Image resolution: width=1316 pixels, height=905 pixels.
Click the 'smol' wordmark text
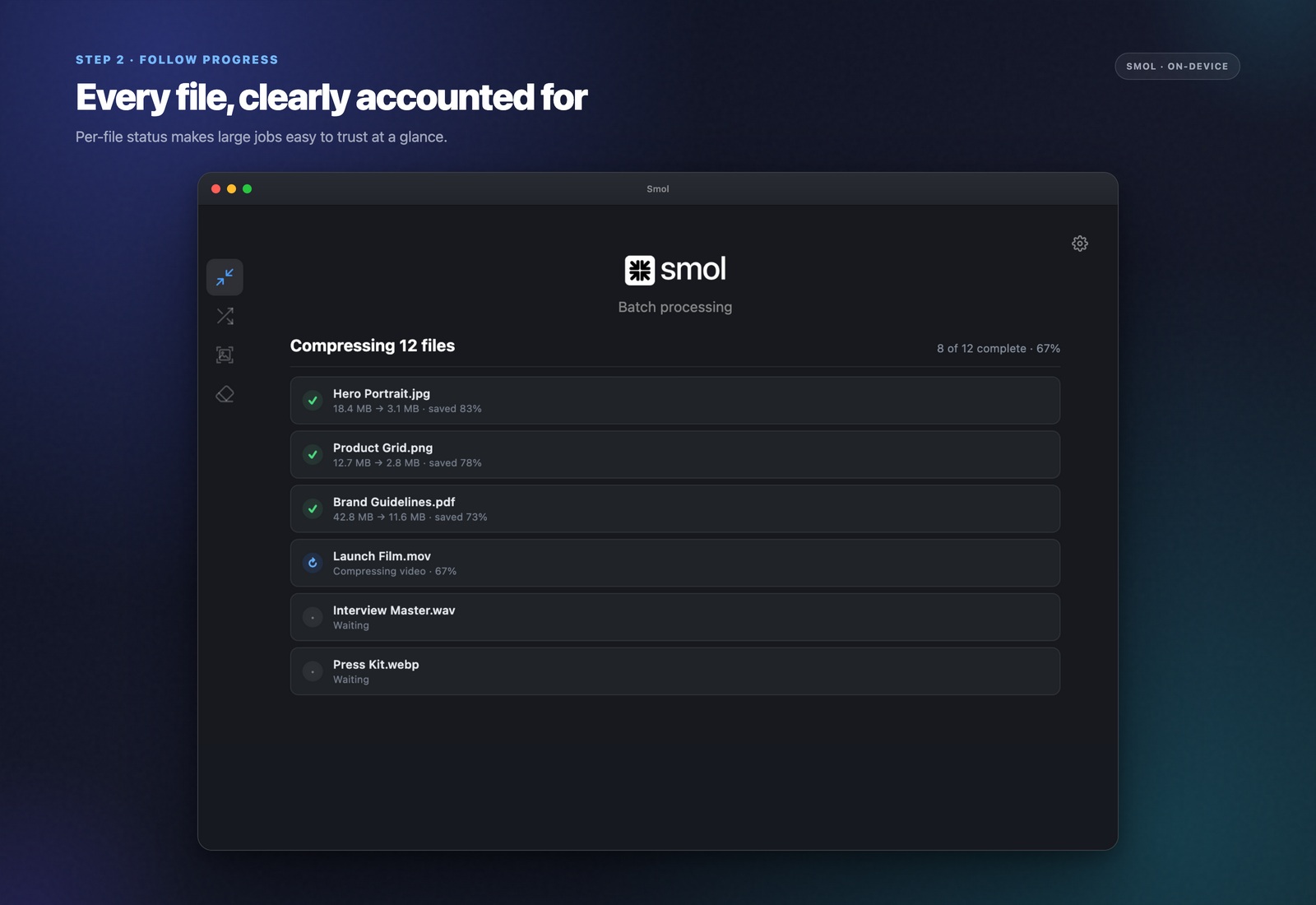[693, 269]
